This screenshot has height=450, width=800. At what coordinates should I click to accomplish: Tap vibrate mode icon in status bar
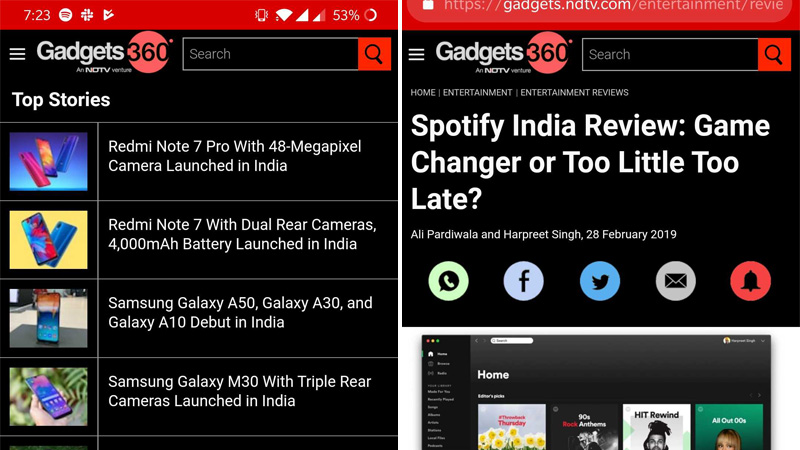(261, 15)
